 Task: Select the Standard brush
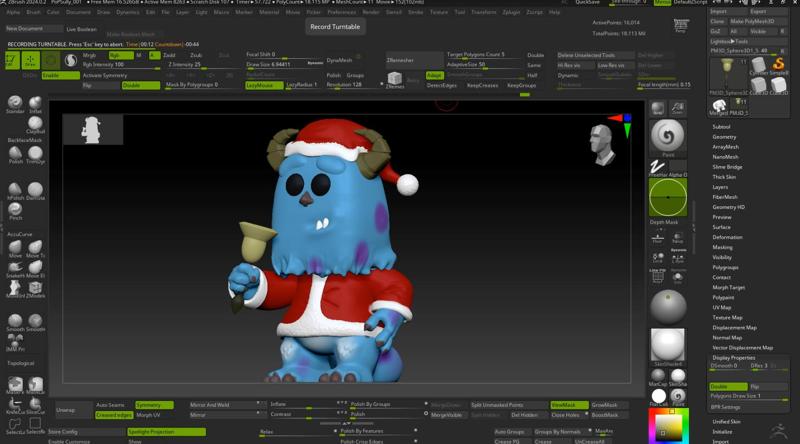15,103
